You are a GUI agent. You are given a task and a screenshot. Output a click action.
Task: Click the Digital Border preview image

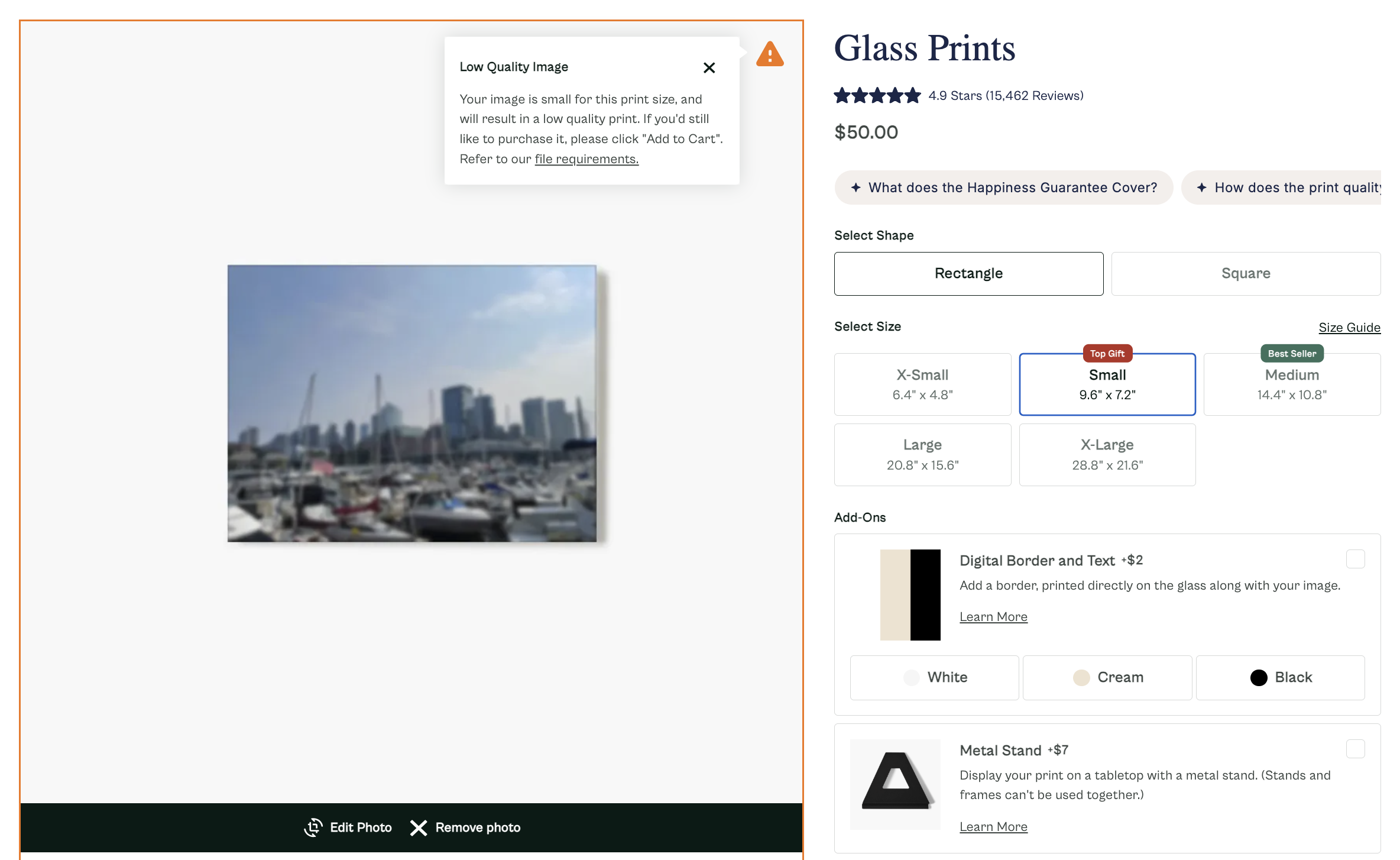pyautogui.click(x=910, y=594)
